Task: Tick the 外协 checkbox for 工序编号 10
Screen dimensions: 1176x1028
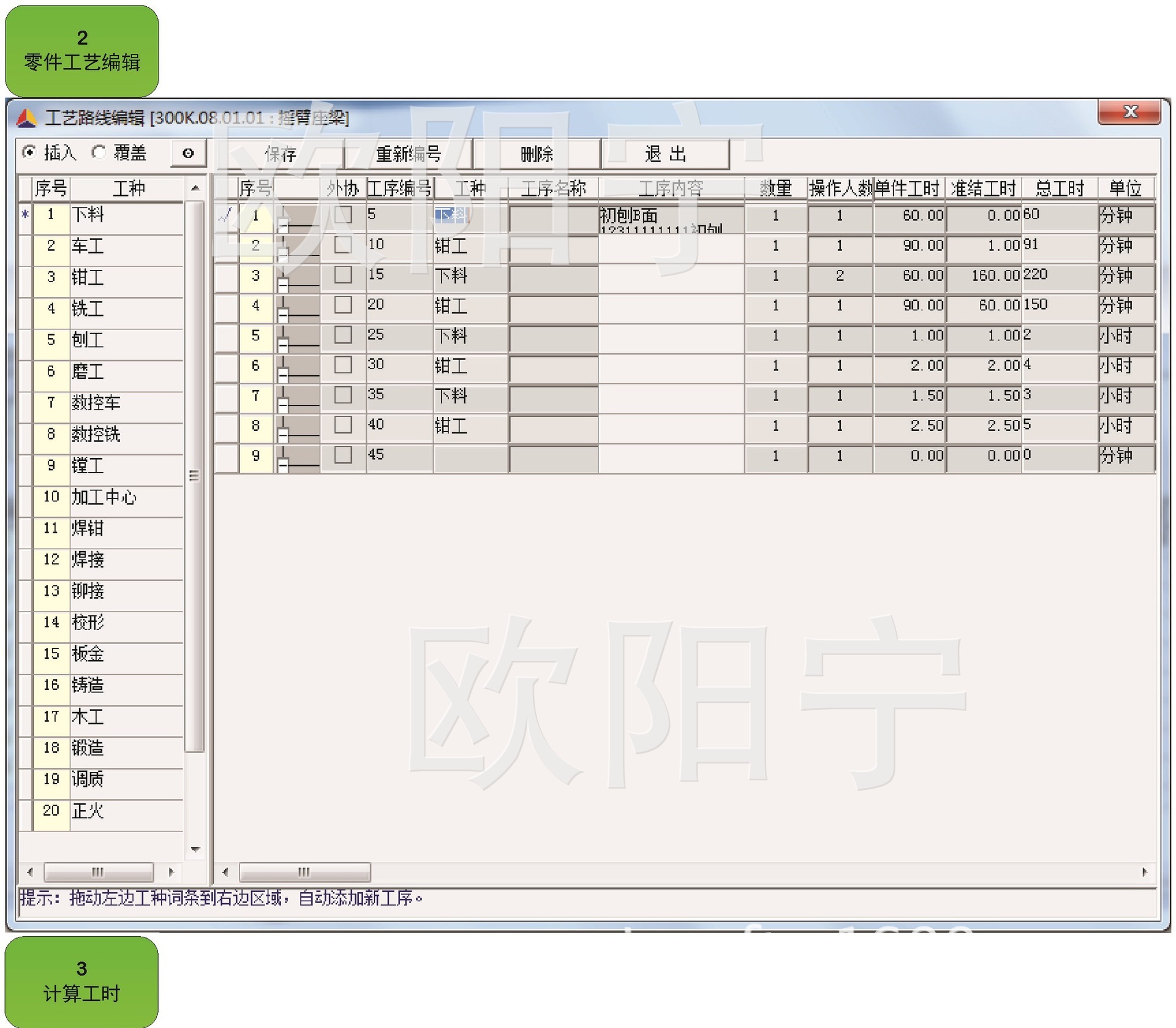Action: click(x=343, y=244)
